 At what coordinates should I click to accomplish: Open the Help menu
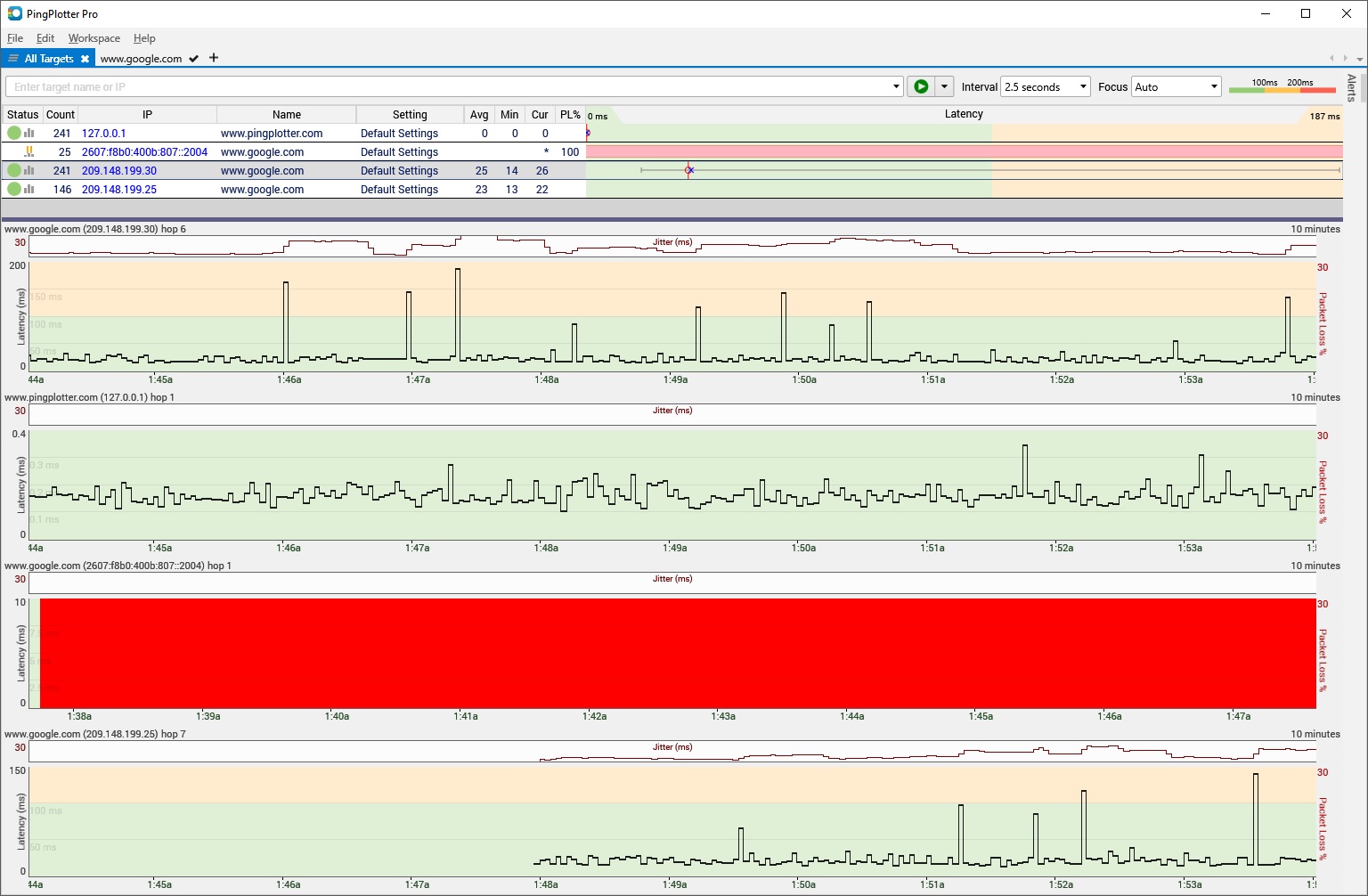click(x=144, y=38)
